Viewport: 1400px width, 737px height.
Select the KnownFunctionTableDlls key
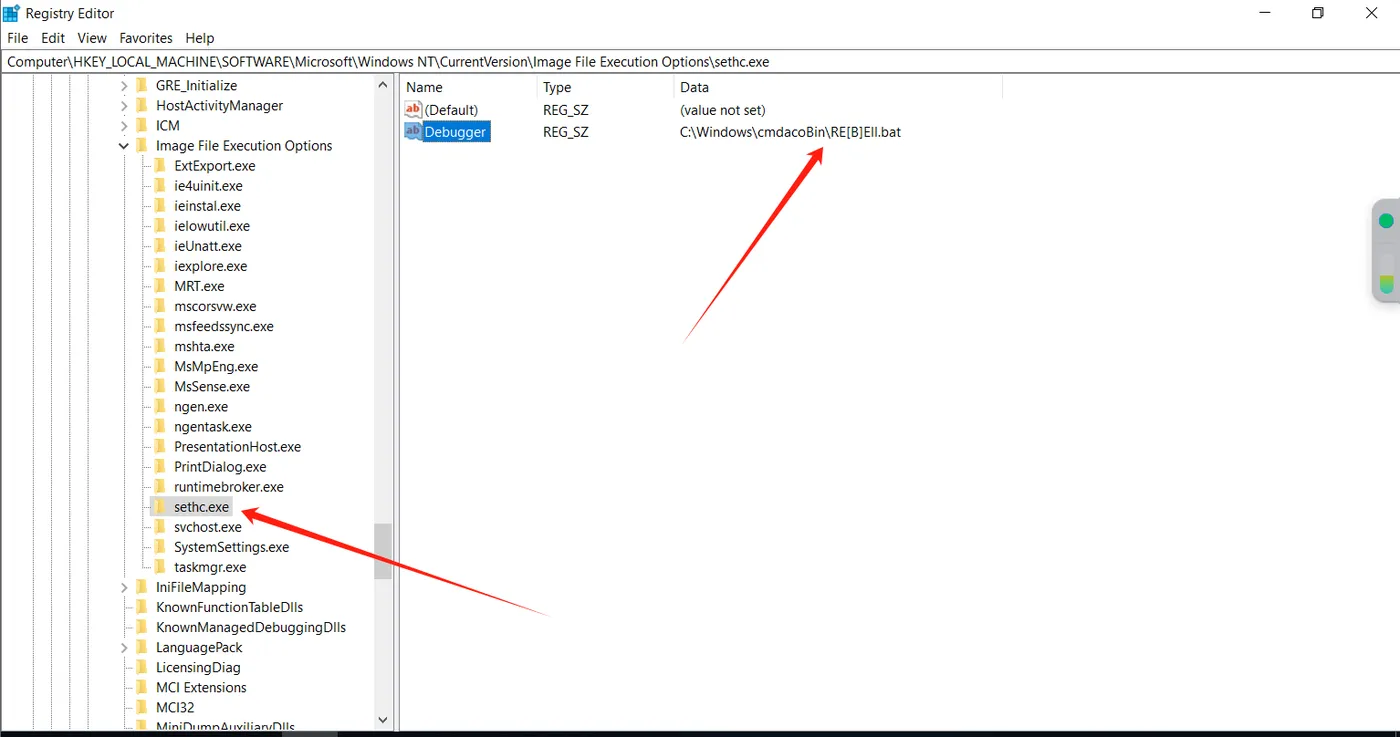[x=229, y=607]
